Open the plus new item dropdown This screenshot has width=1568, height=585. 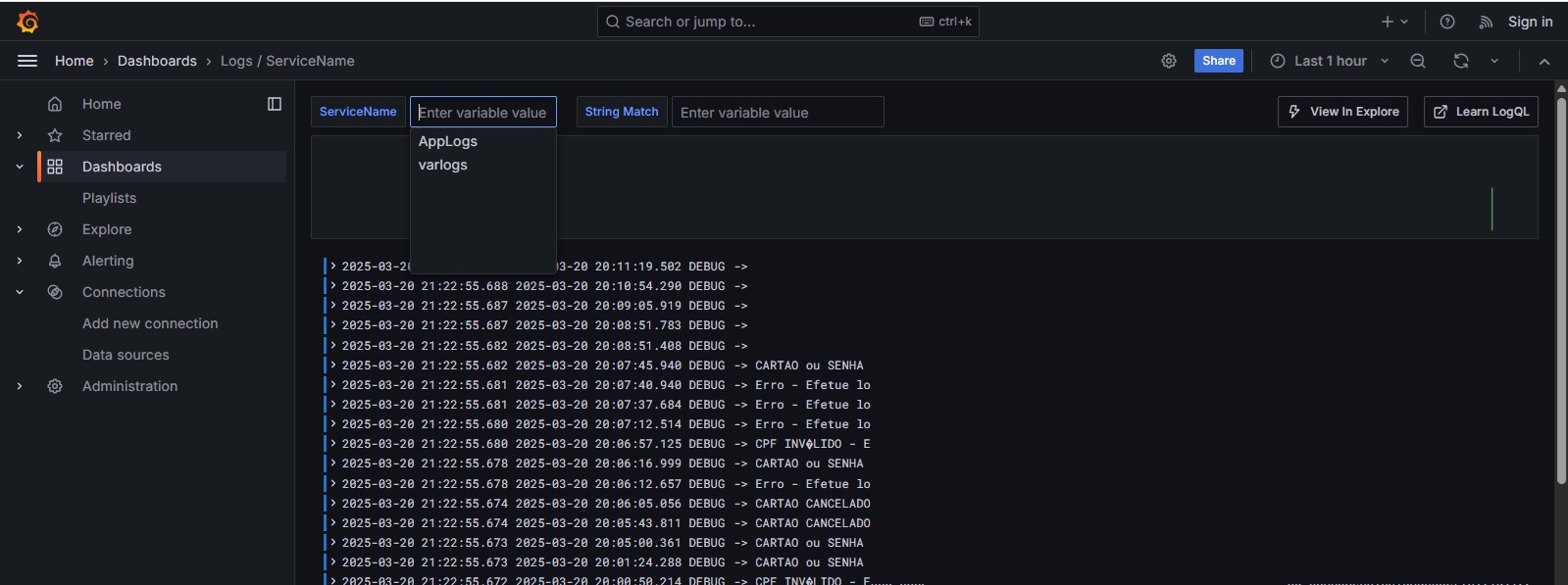pyautogui.click(x=1394, y=22)
